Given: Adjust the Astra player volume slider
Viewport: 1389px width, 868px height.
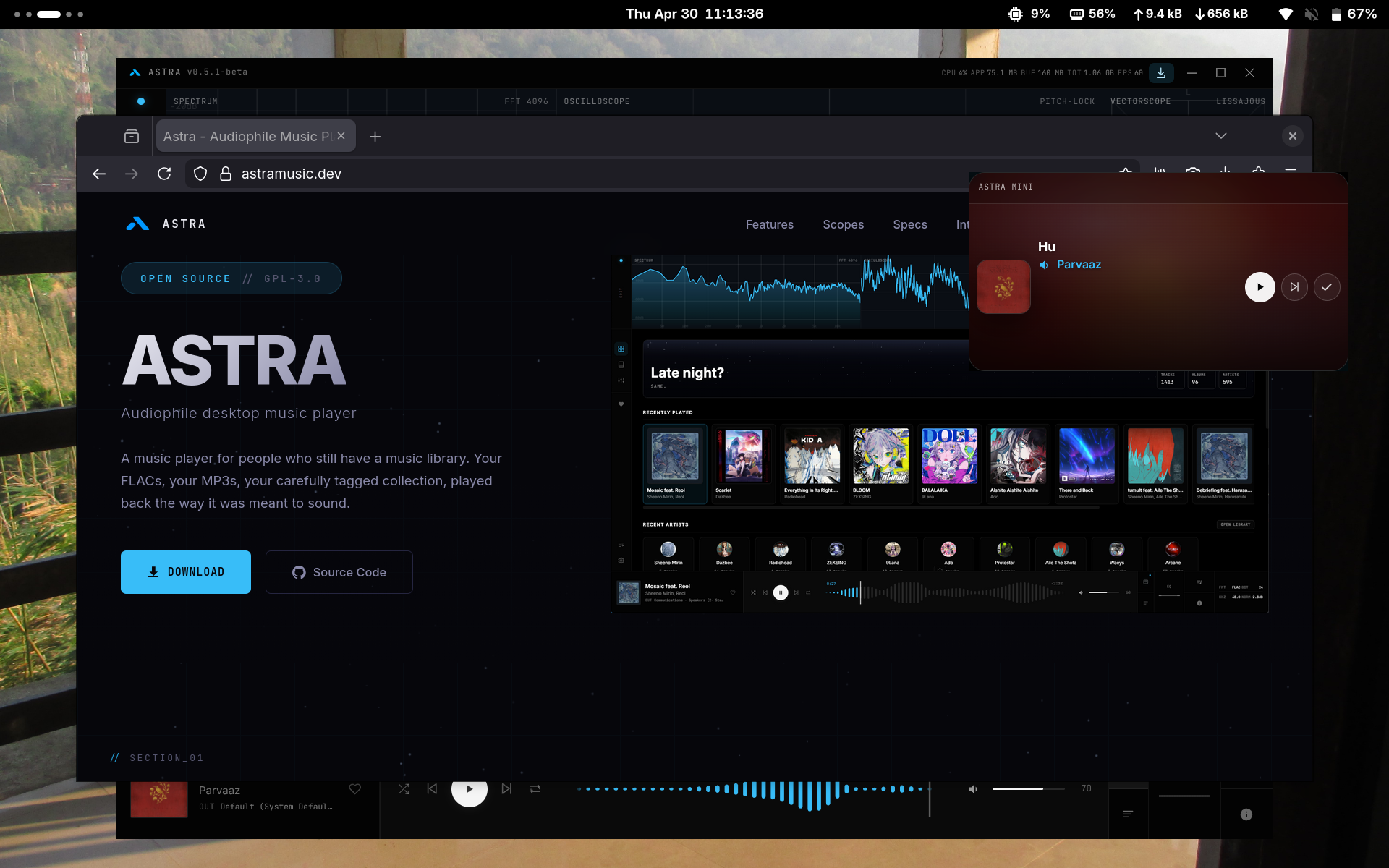Looking at the screenshot, I should pyautogui.click(x=1028, y=789).
